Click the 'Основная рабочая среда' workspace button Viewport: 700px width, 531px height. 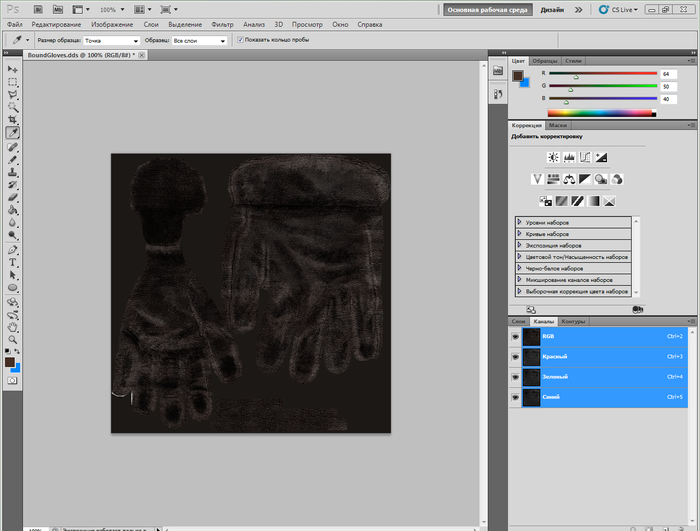point(488,8)
